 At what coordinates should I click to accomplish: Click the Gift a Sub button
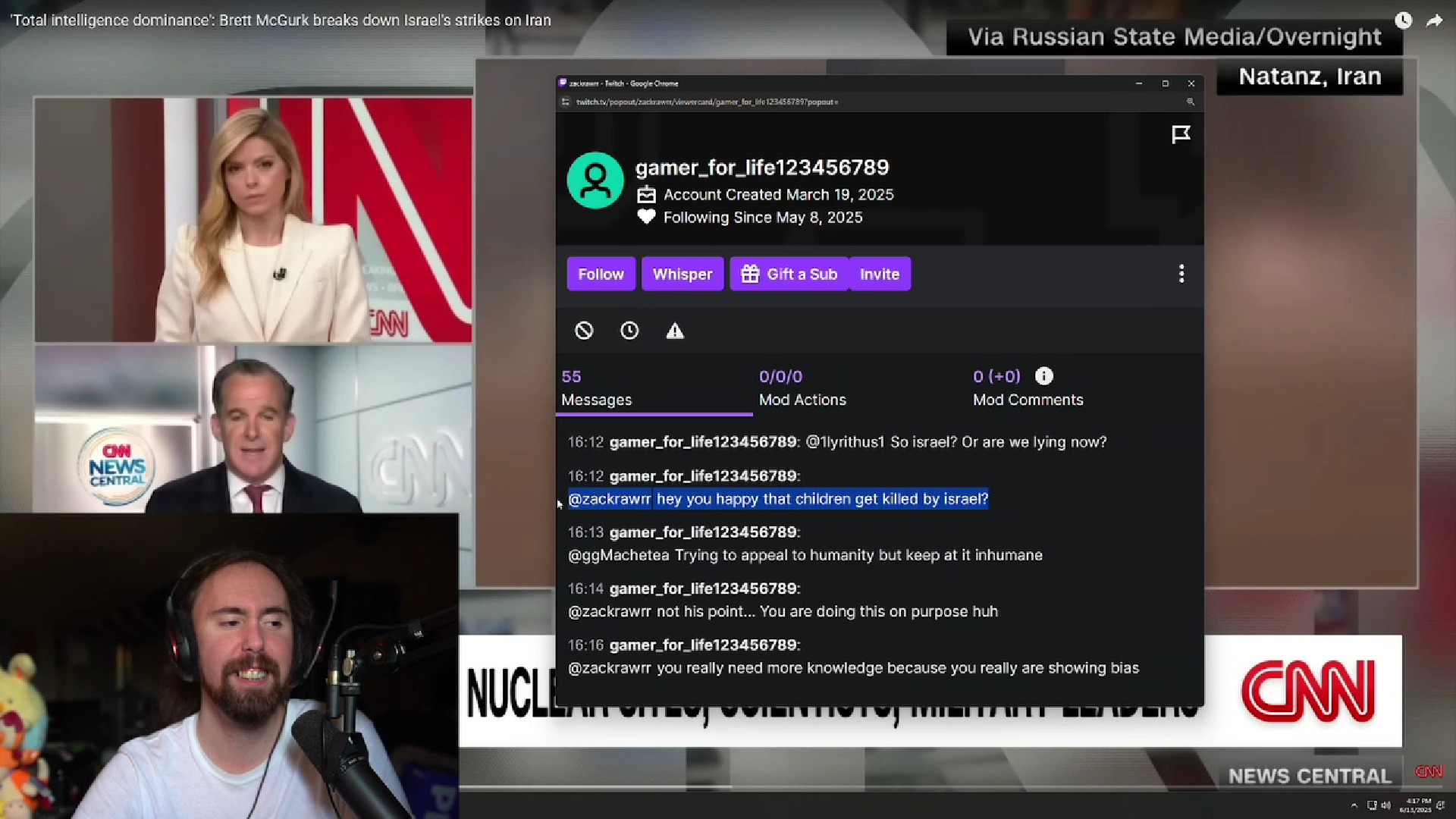(789, 274)
